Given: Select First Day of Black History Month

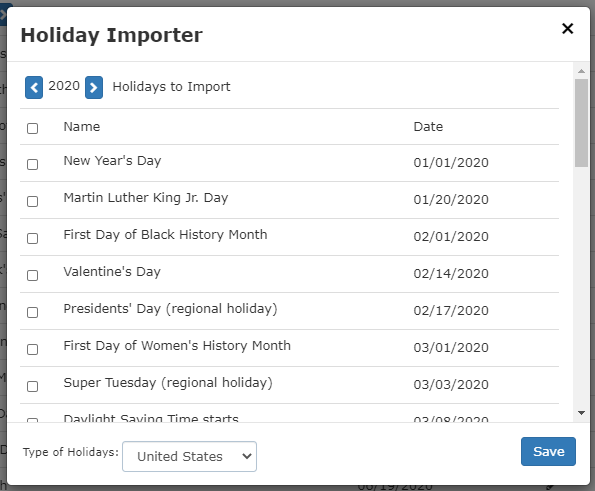Looking at the screenshot, I should pyautogui.click(x=33, y=238).
